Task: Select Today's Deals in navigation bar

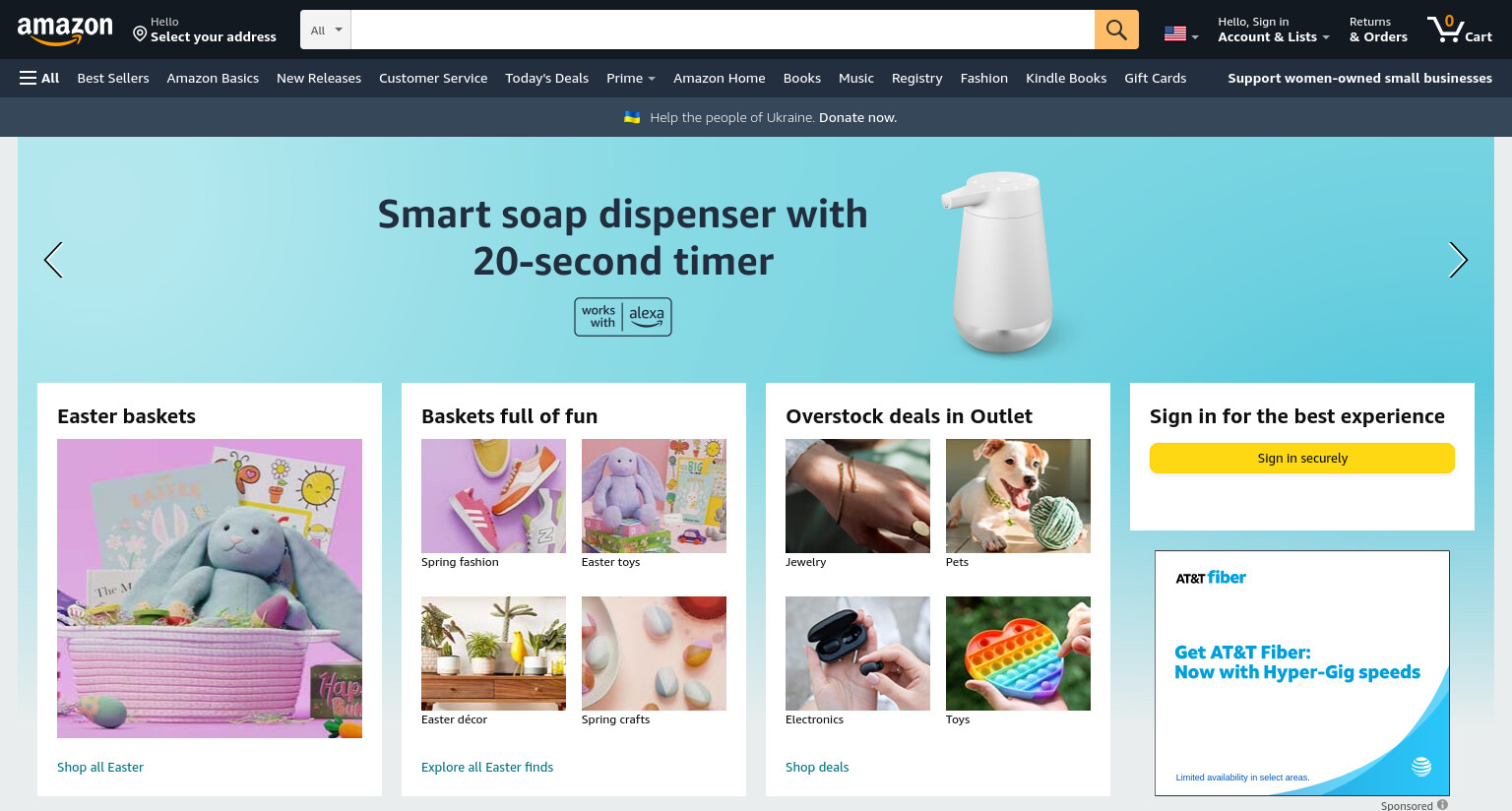Action: coord(546,78)
